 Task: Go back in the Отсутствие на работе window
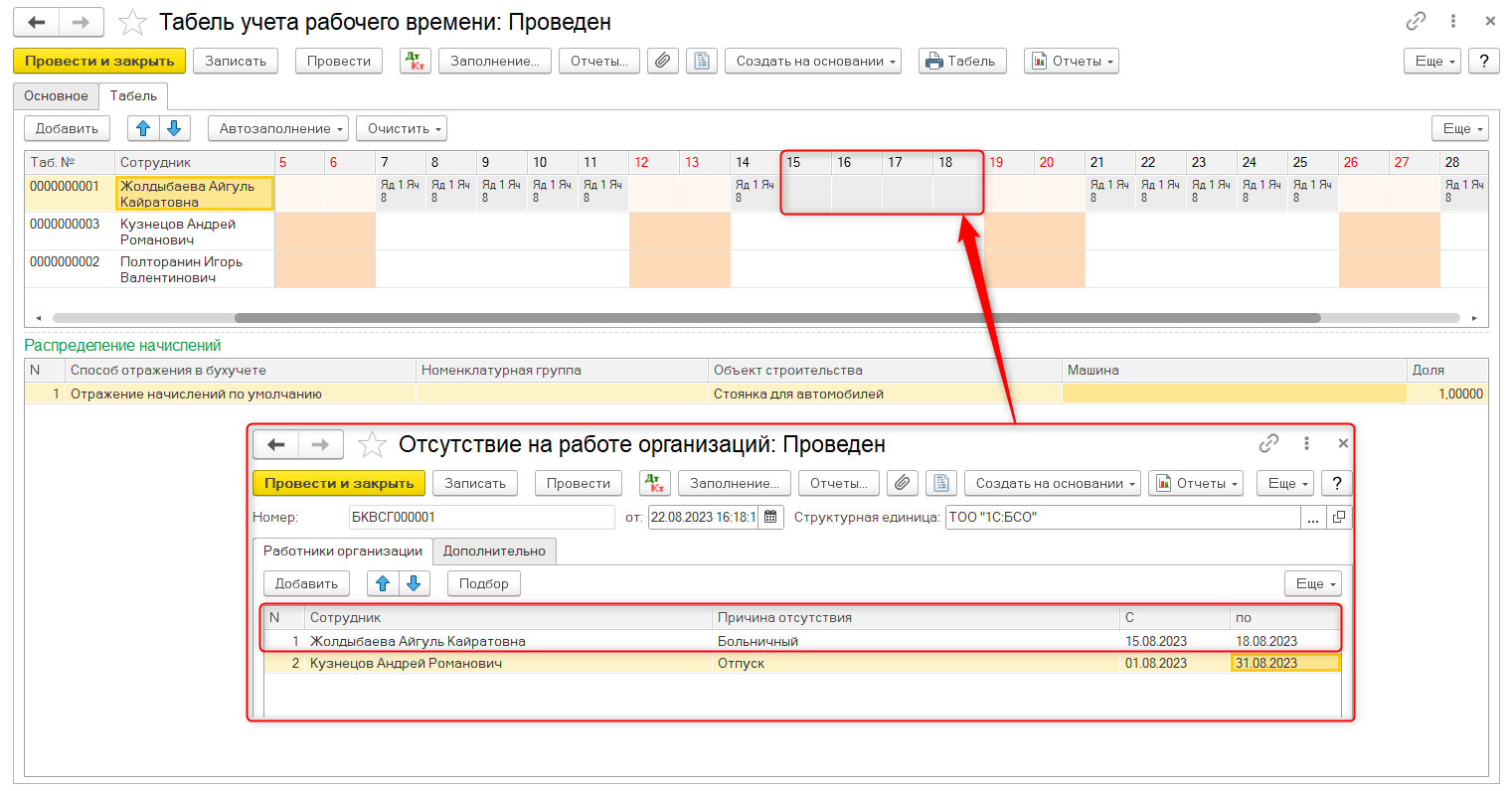point(276,444)
